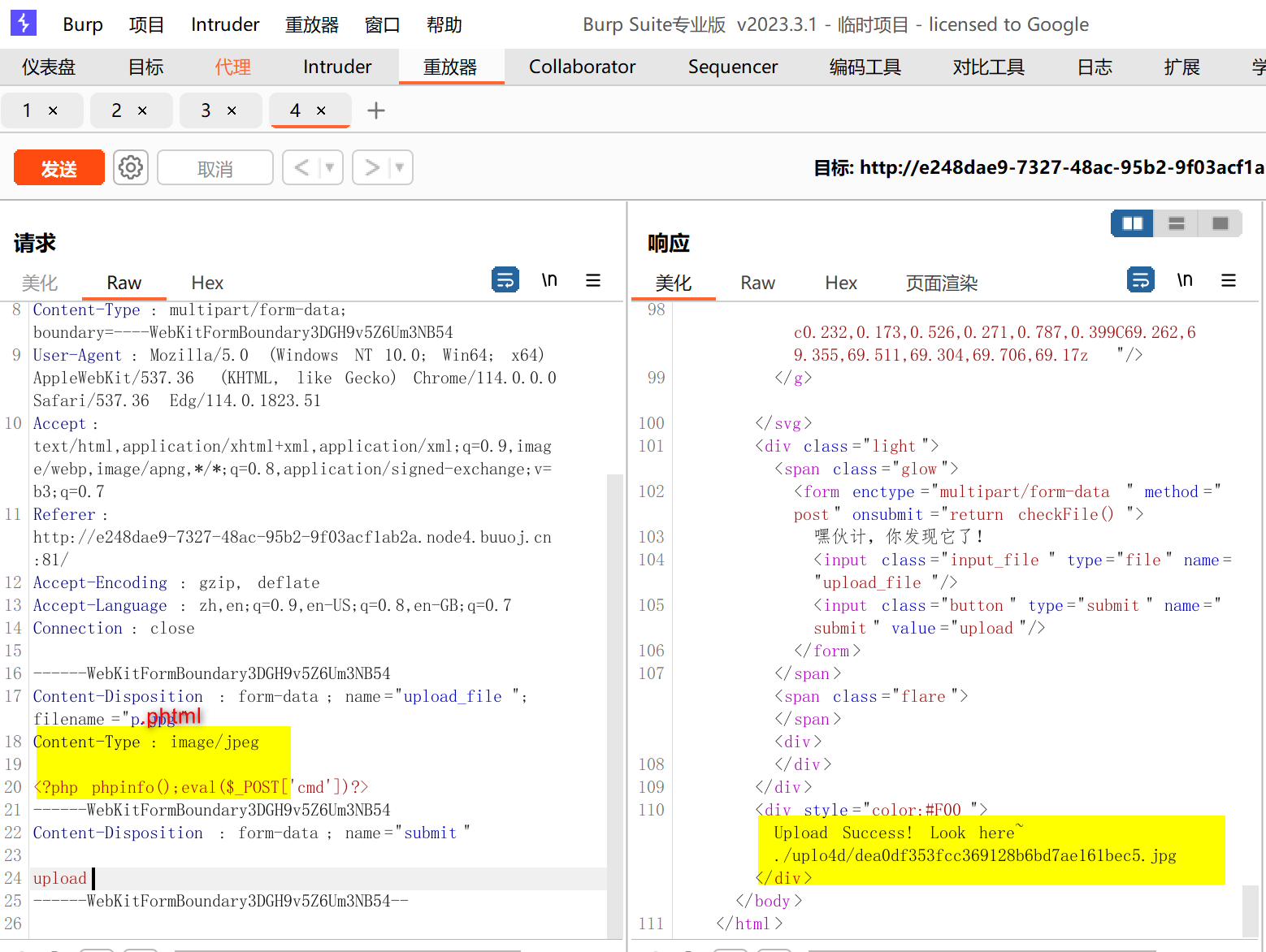The image size is (1266, 952).
Task: Click the 'upload' body text on line 24
Action: click(60, 878)
